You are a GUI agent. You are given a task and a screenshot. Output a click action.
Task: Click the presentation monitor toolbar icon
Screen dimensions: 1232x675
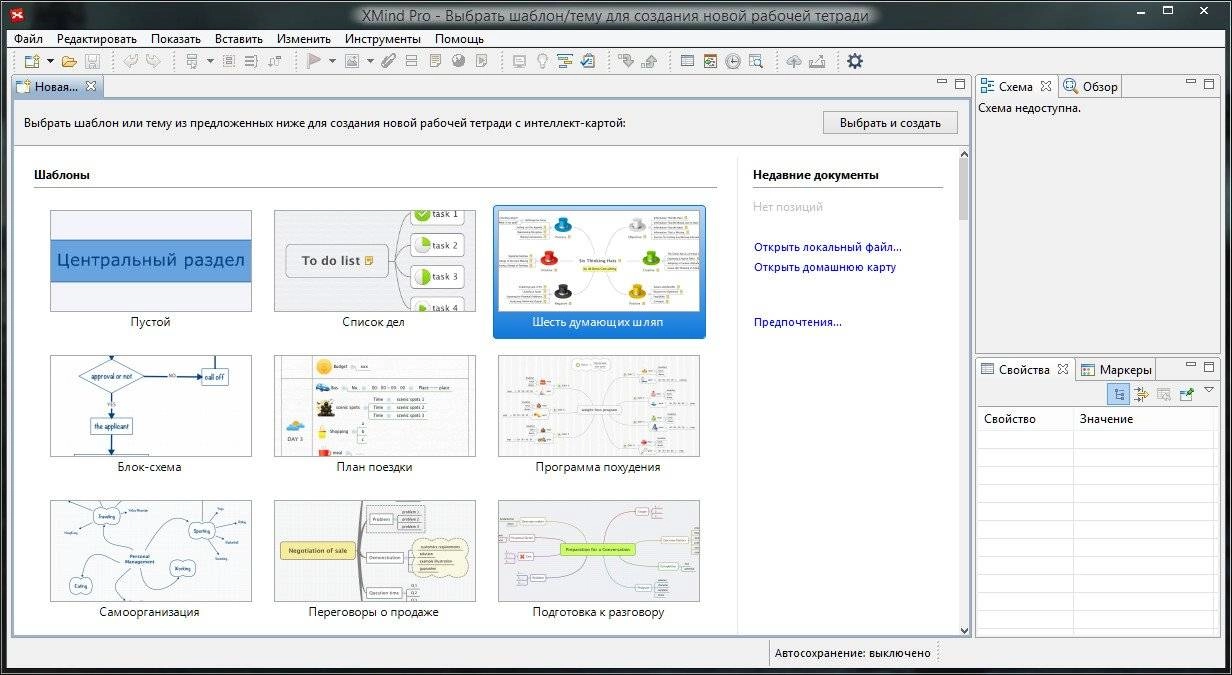click(x=520, y=61)
